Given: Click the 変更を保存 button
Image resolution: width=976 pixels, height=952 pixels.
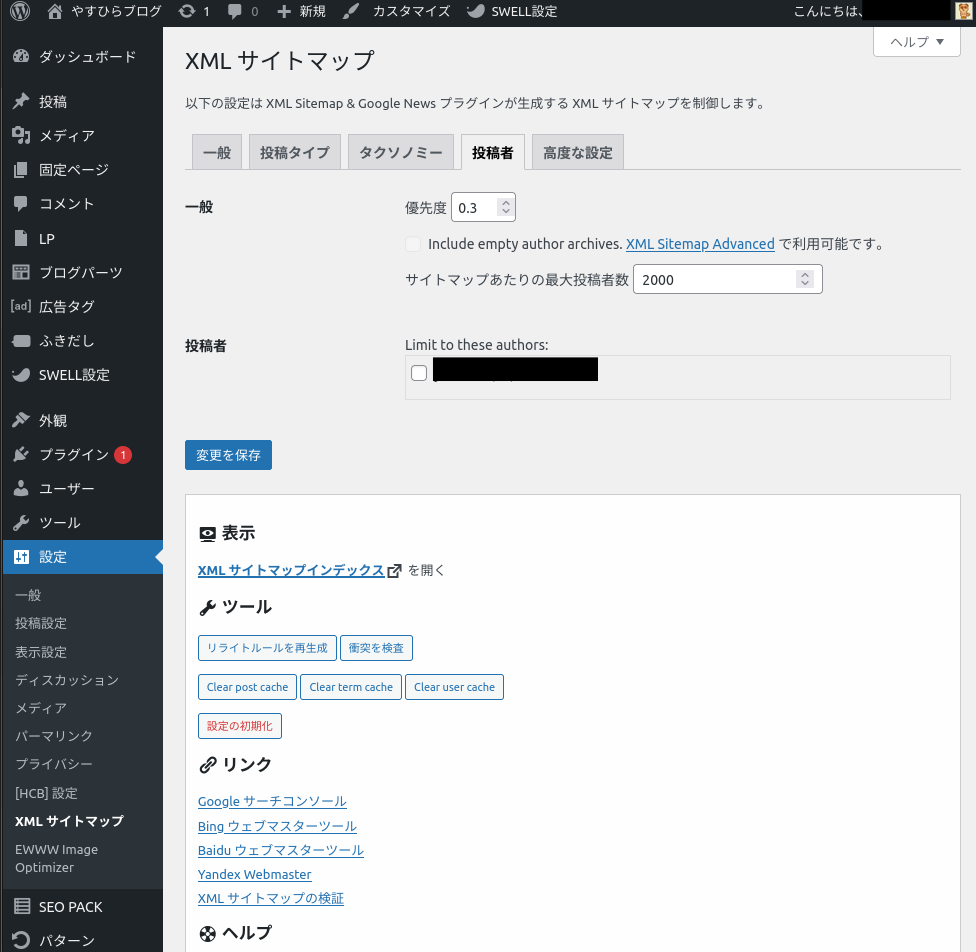Looking at the screenshot, I should [228, 455].
